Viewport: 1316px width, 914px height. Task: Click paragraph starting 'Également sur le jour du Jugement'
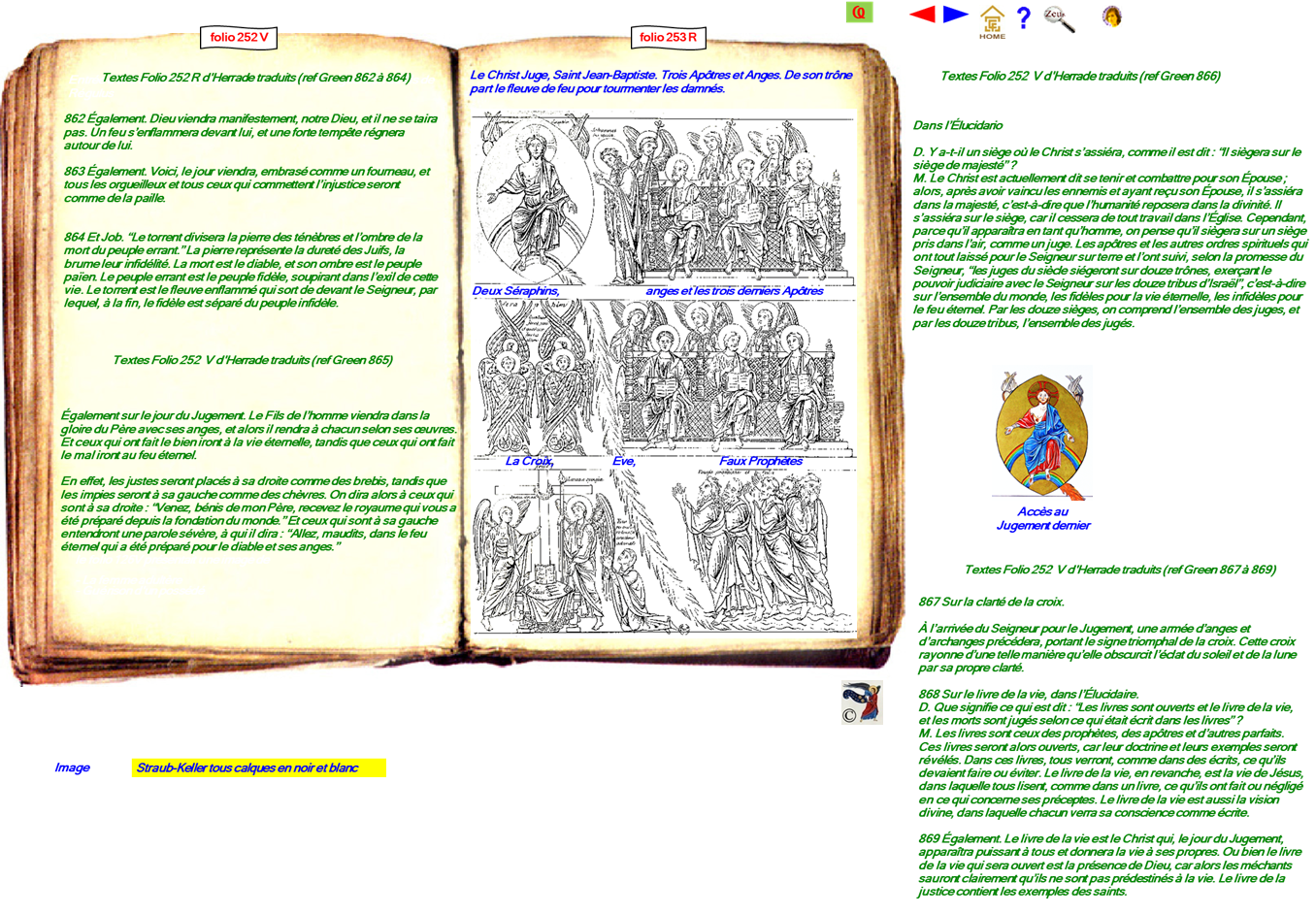pyautogui.click(x=258, y=435)
